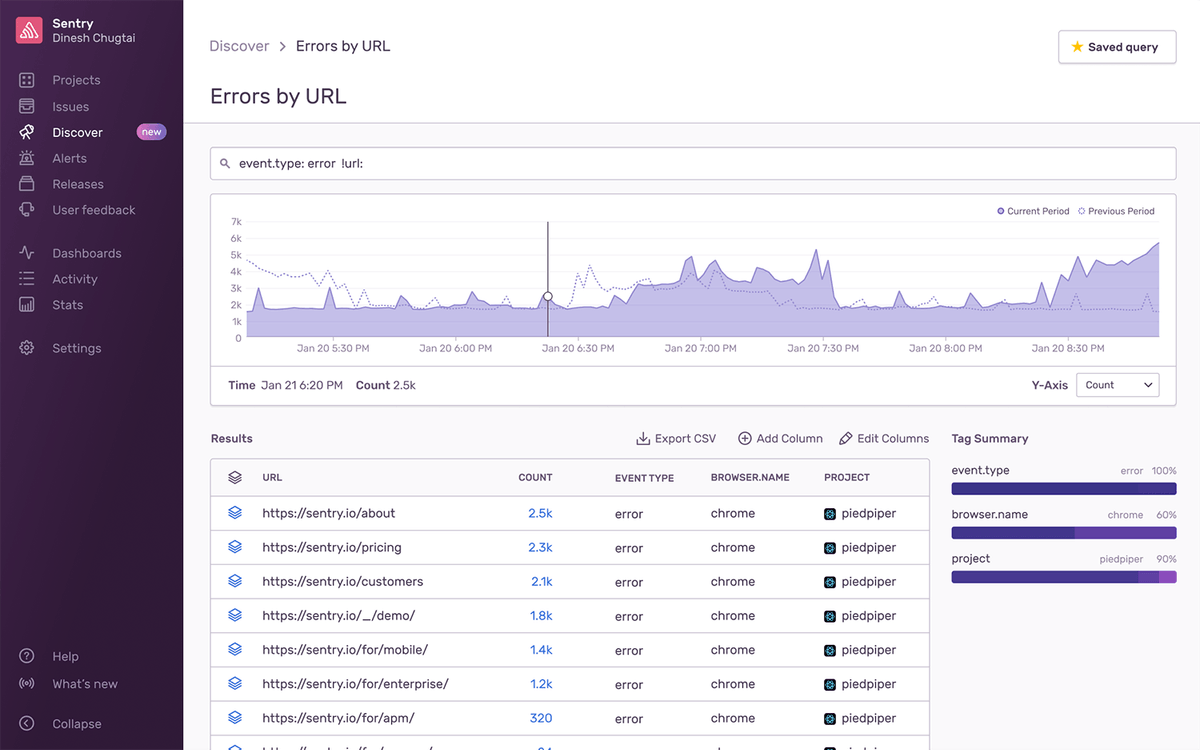
Task: Click the search magnifier icon
Action: (x=225, y=163)
